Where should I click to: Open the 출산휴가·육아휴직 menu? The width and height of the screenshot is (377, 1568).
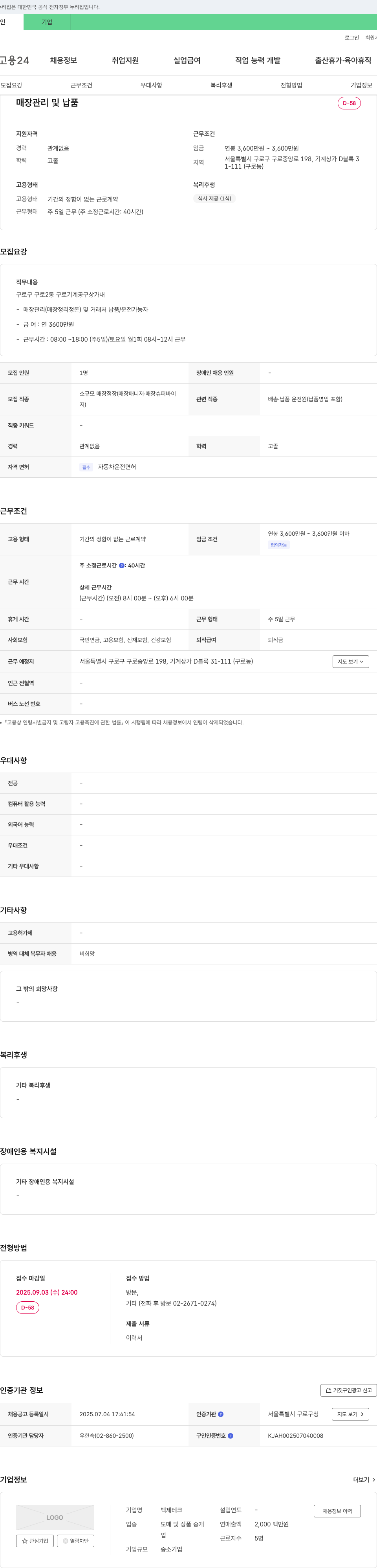[343, 60]
